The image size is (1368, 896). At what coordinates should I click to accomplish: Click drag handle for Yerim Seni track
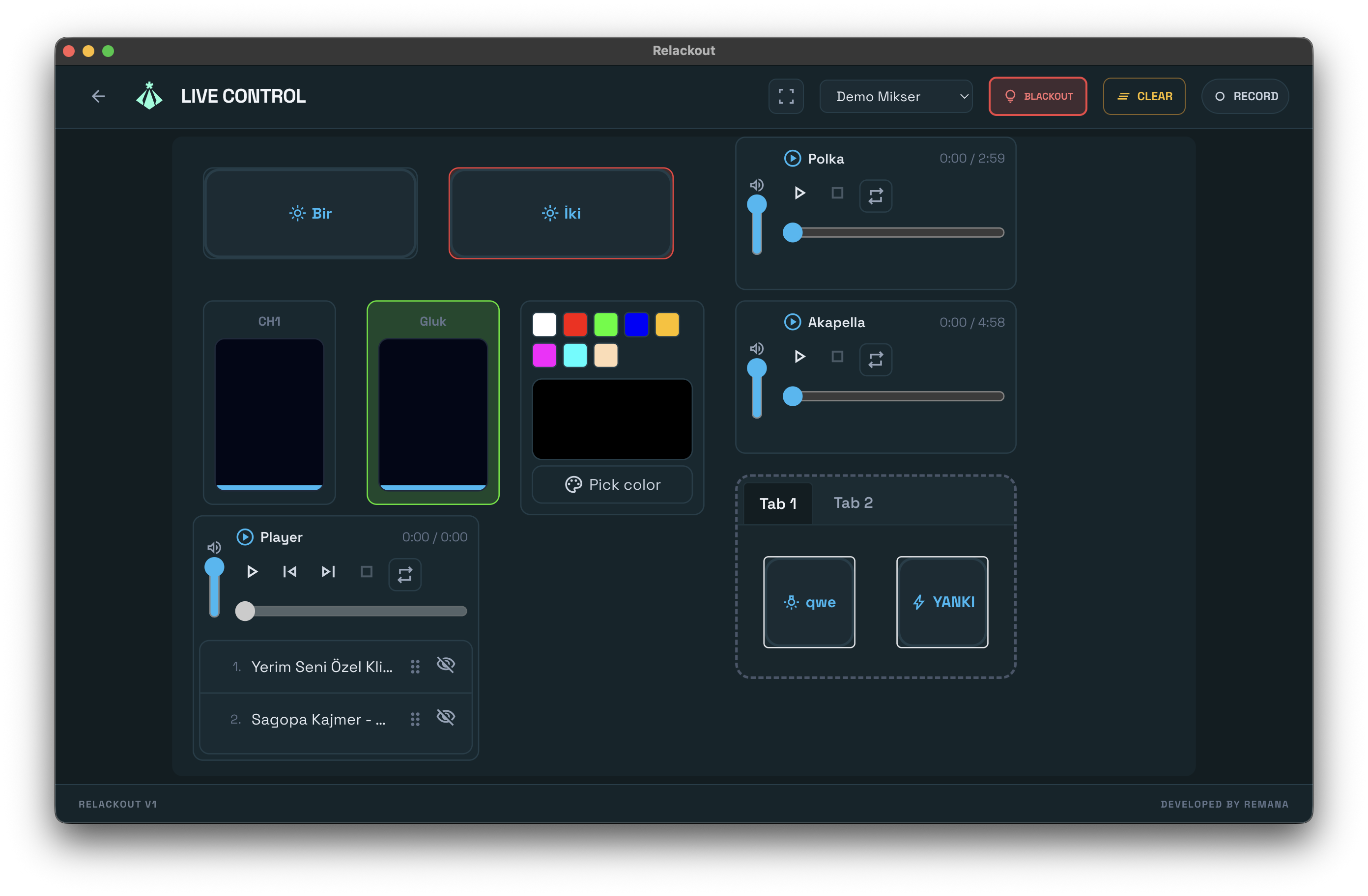point(415,667)
